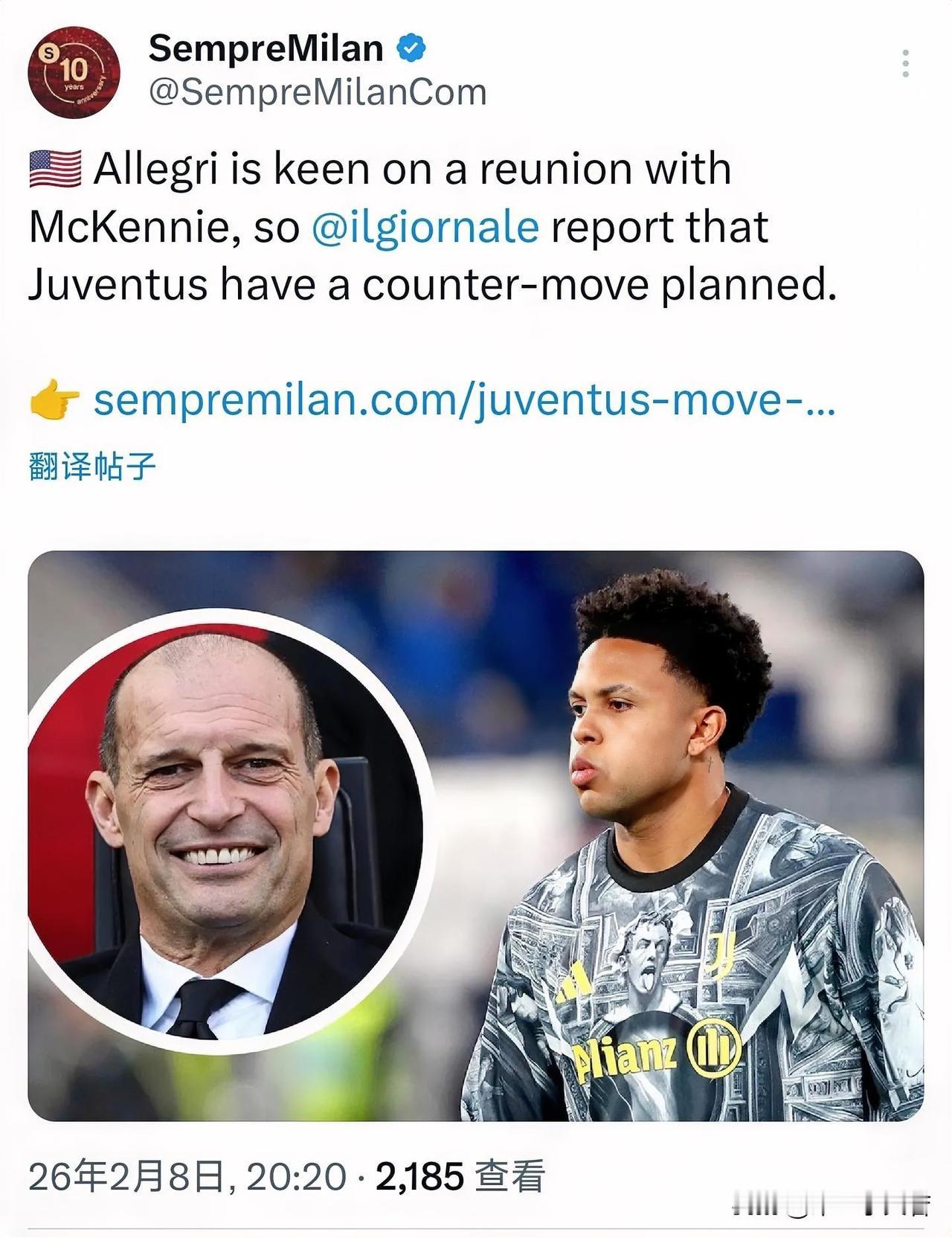Open the sempremilan.com article link
This screenshot has width=952, height=1238.
click(x=464, y=400)
